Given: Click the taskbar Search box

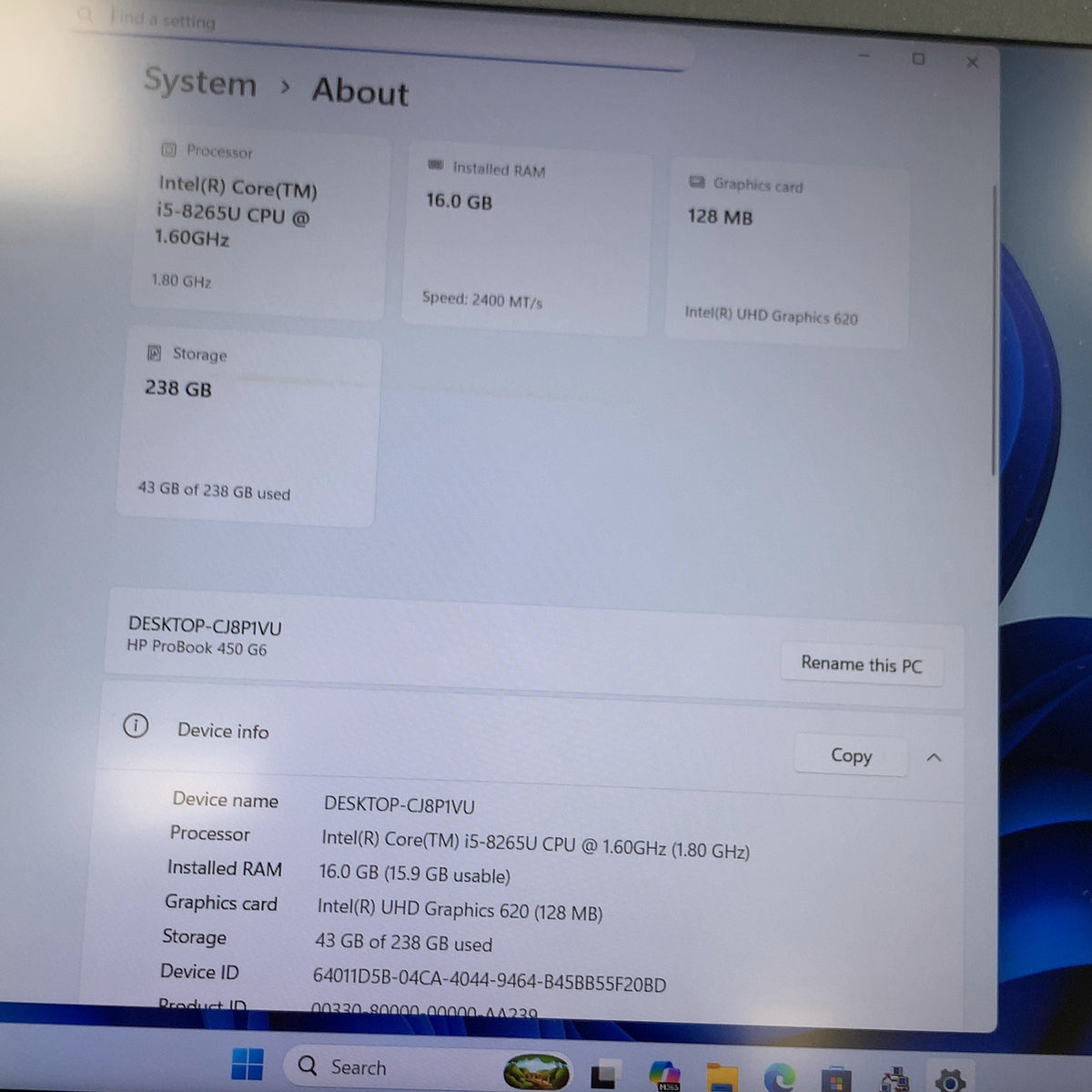Looking at the screenshot, I should click(x=428, y=1068).
